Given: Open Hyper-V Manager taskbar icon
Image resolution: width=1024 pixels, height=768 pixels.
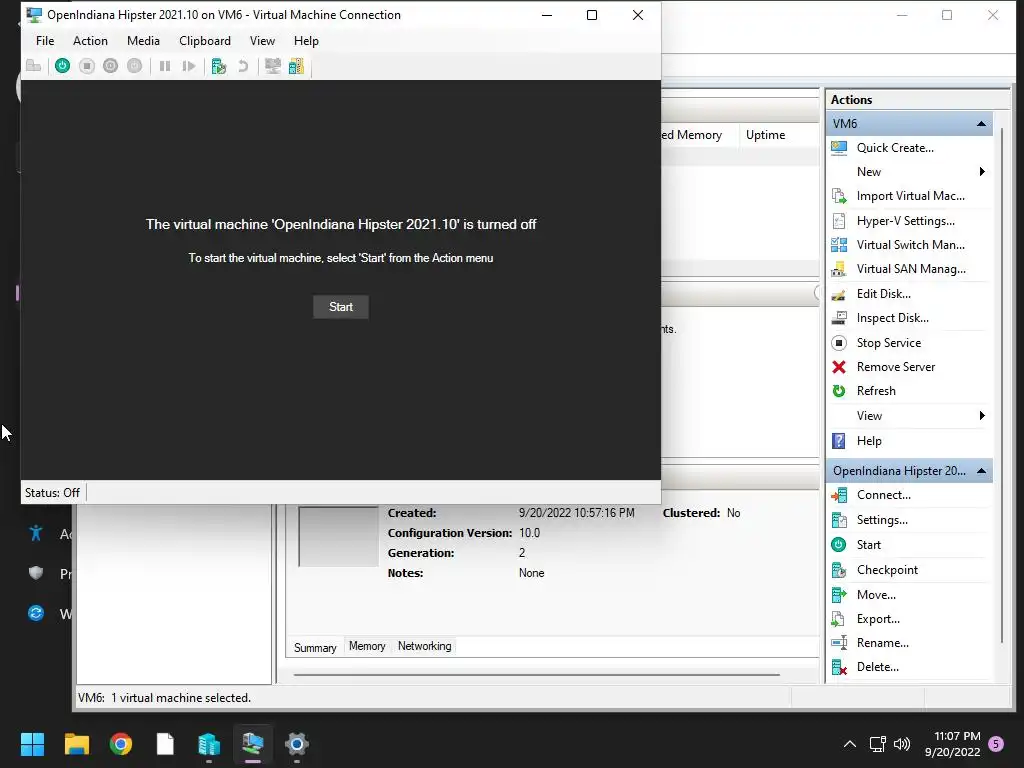Looking at the screenshot, I should 209,744.
